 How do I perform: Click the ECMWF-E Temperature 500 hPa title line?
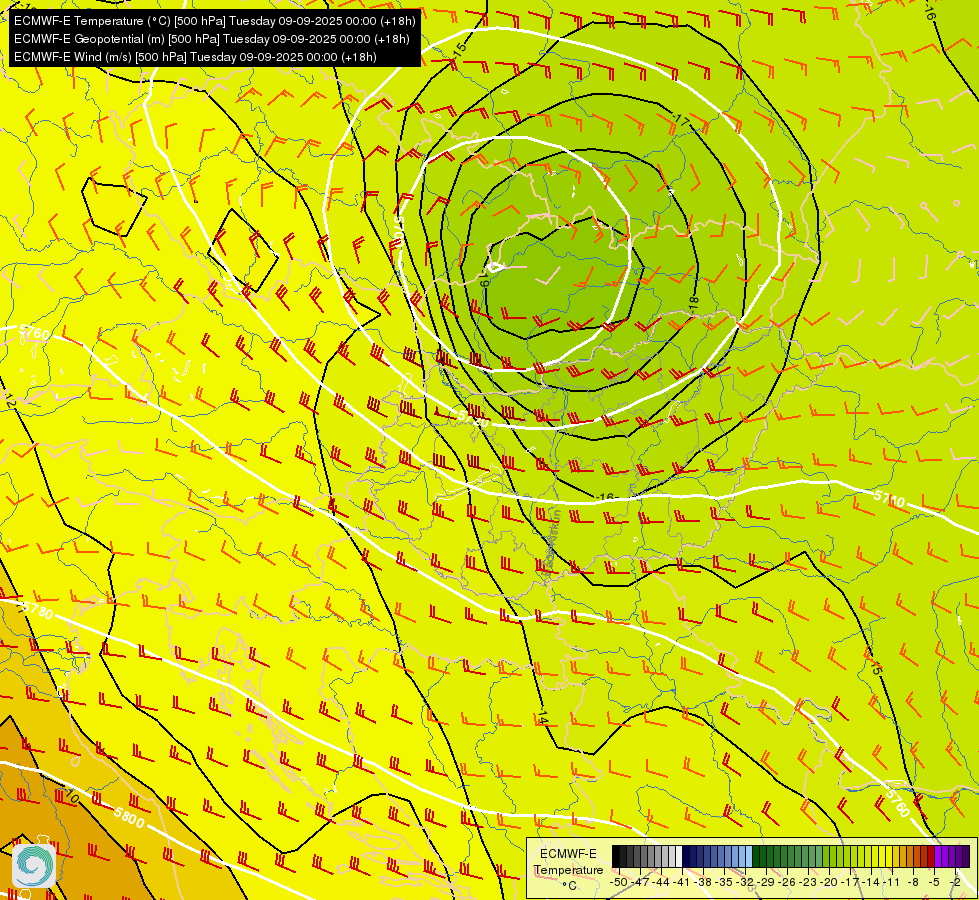coord(214,21)
